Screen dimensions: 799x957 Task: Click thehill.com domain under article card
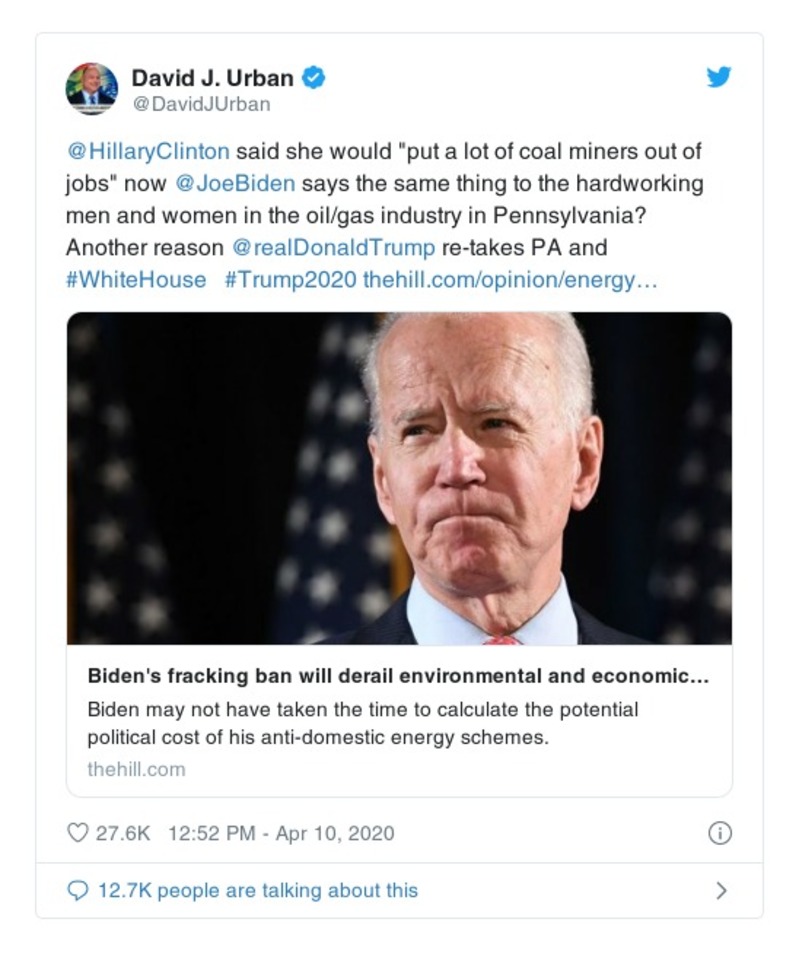click(136, 769)
